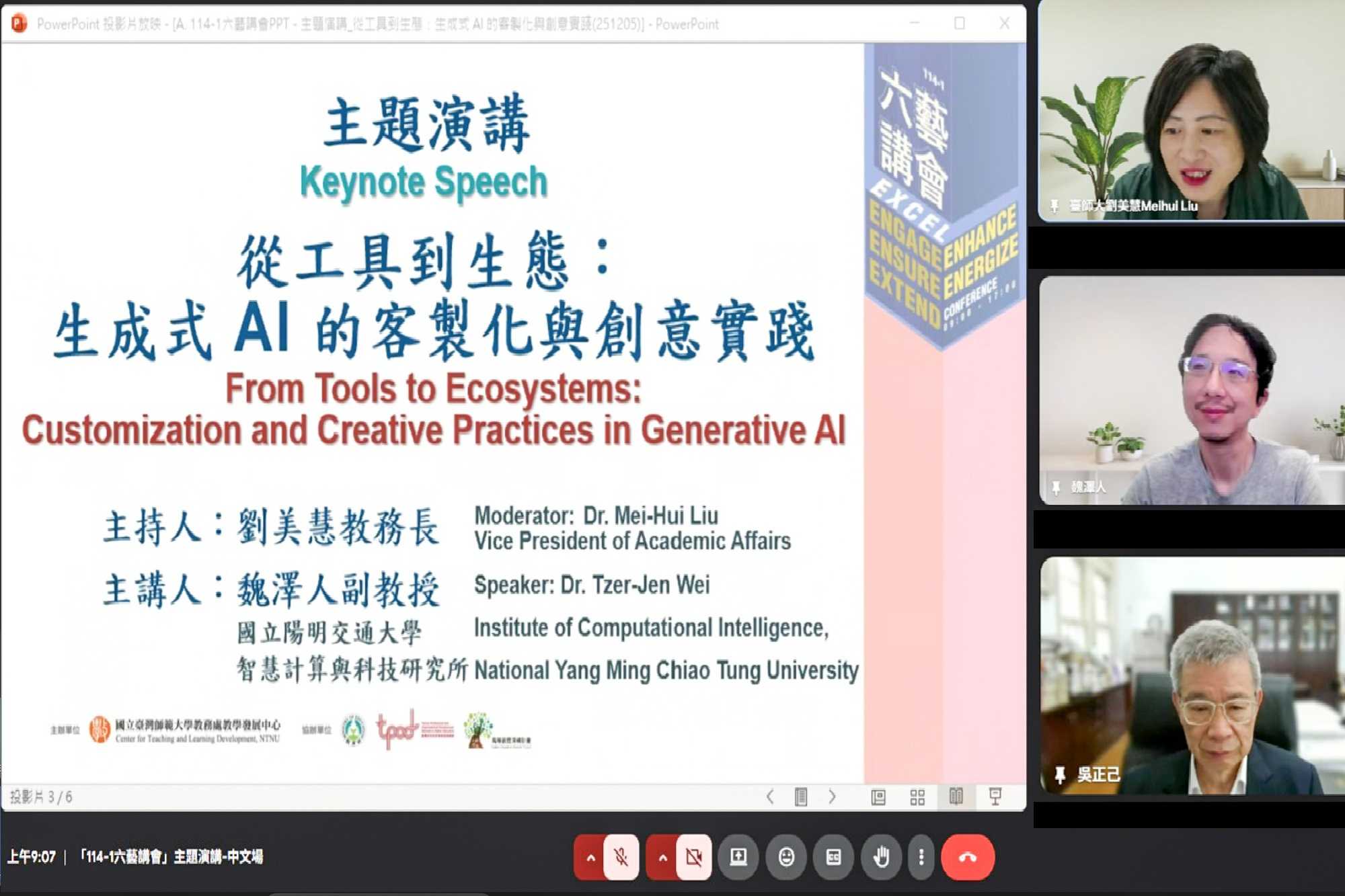Screen dimensions: 1345x896
Task: Switch to Slide Sorter grid view
Action: pyautogui.click(x=917, y=797)
